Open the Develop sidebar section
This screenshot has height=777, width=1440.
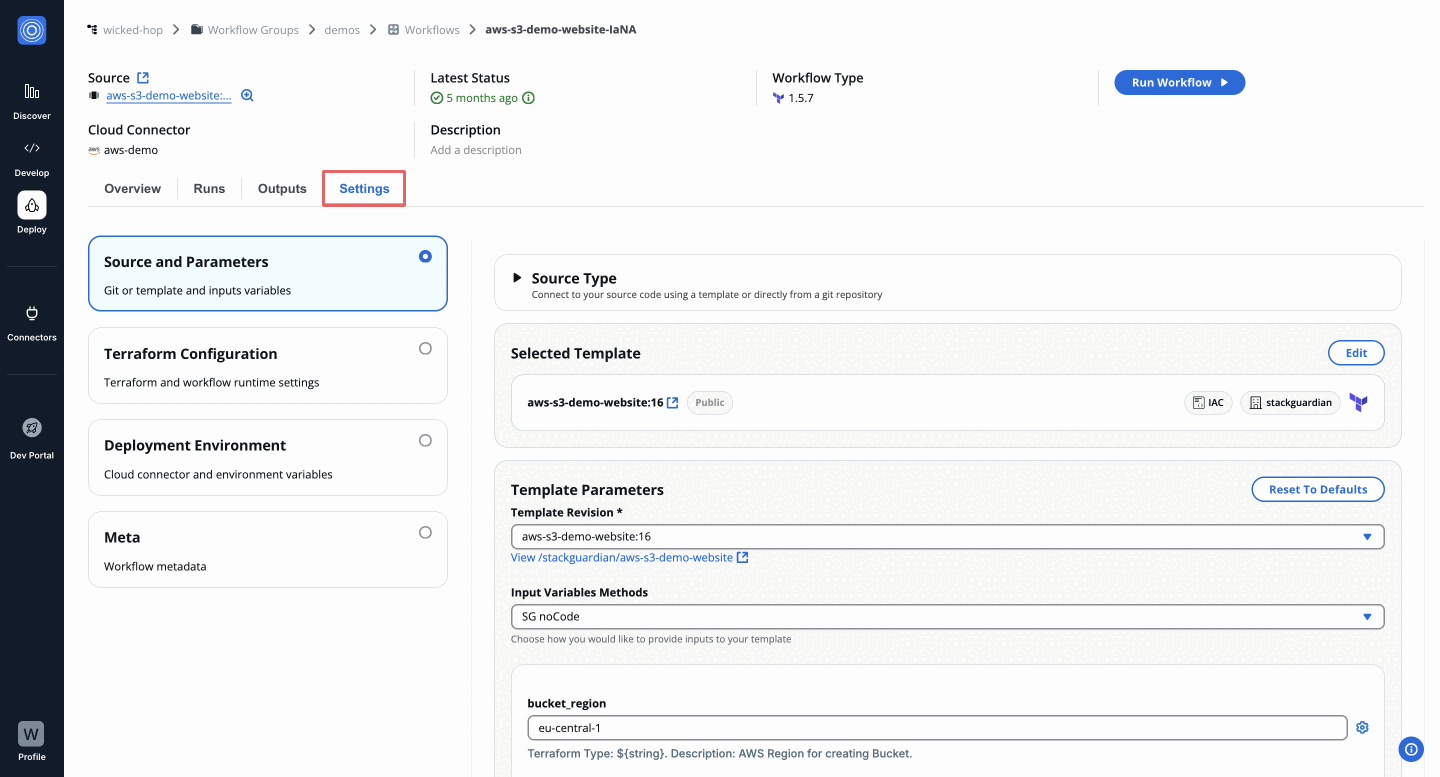point(32,159)
